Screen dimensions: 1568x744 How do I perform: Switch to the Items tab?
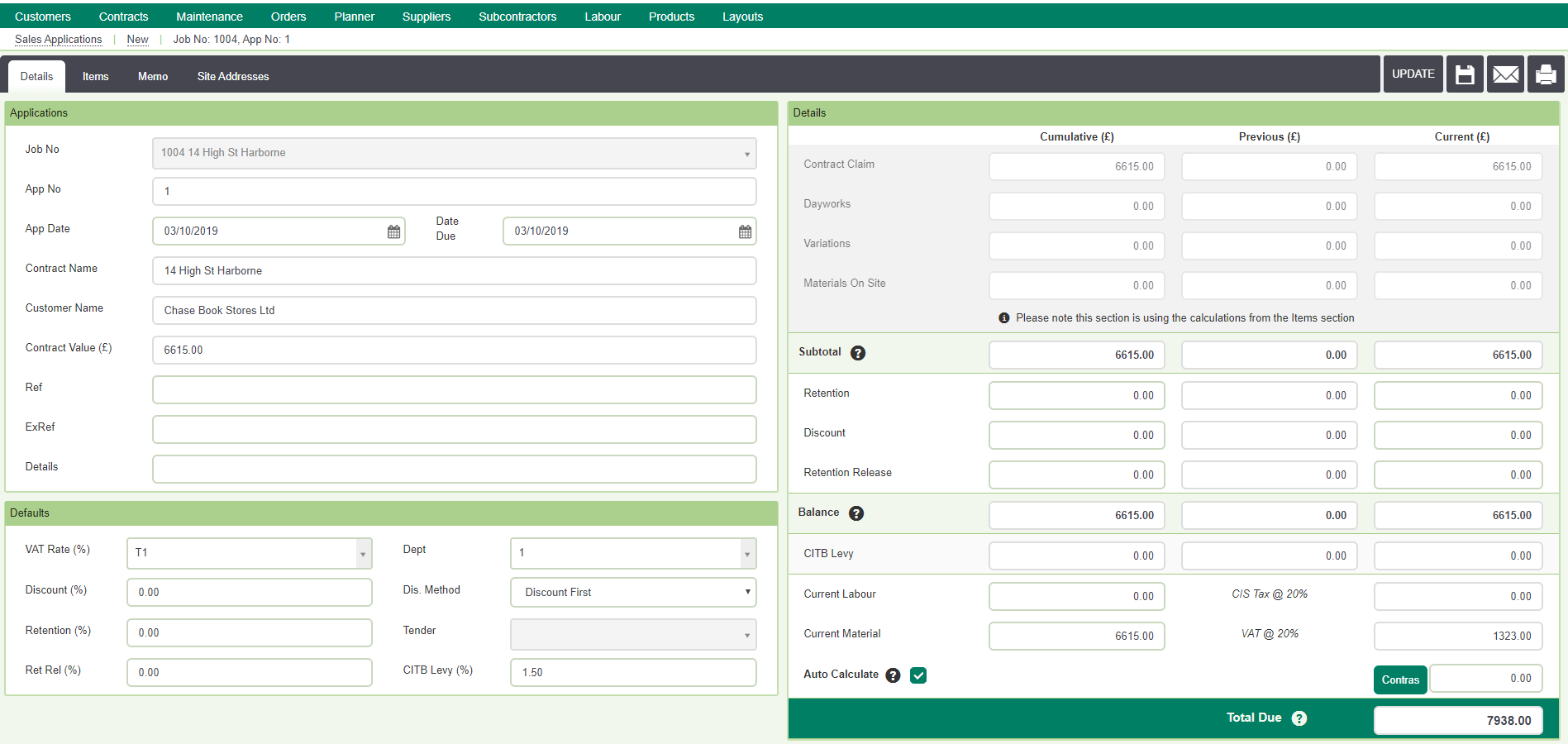(94, 75)
